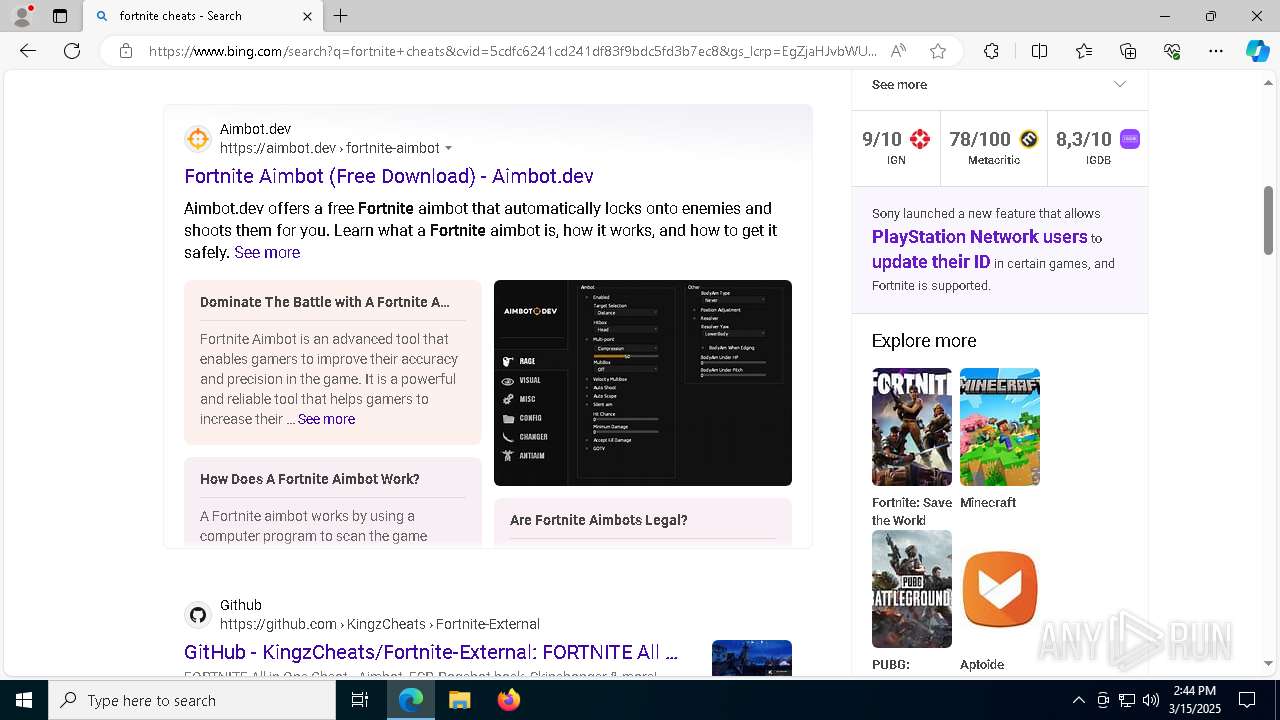The width and height of the screenshot is (1280, 720).
Task: Open Fortnite Aimbot (Free Download) link
Action: (x=389, y=176)
